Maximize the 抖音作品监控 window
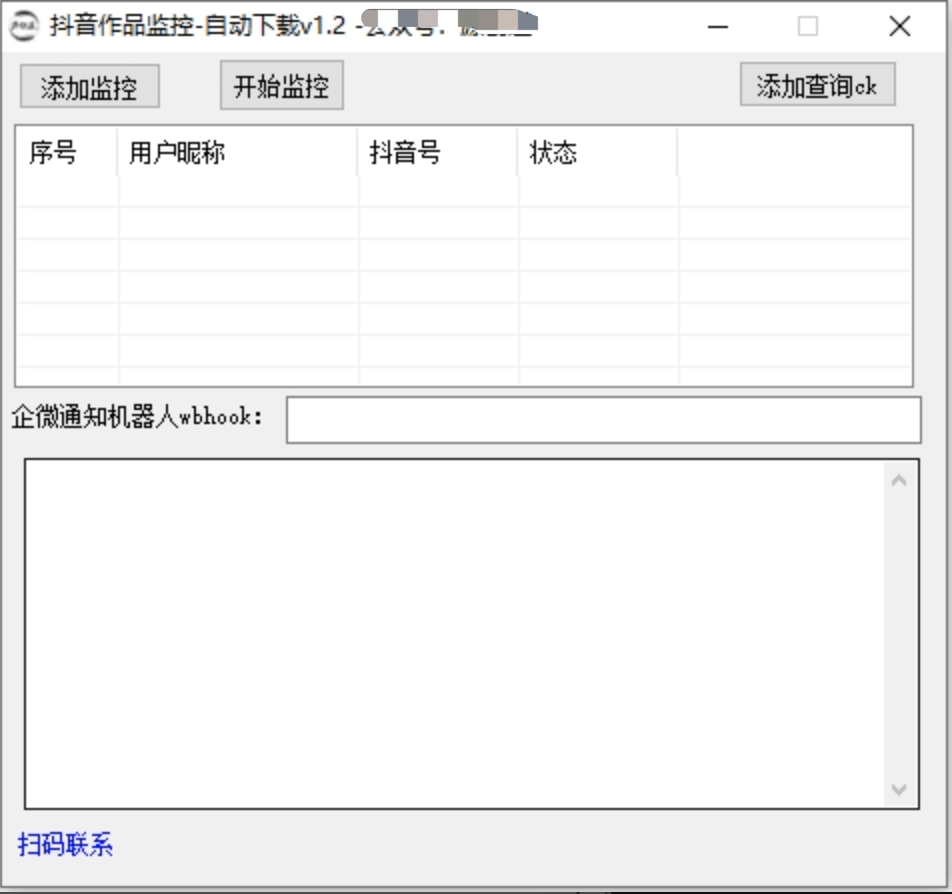The image size is (952, 894). pyautogui.click(x=808, y=27)
